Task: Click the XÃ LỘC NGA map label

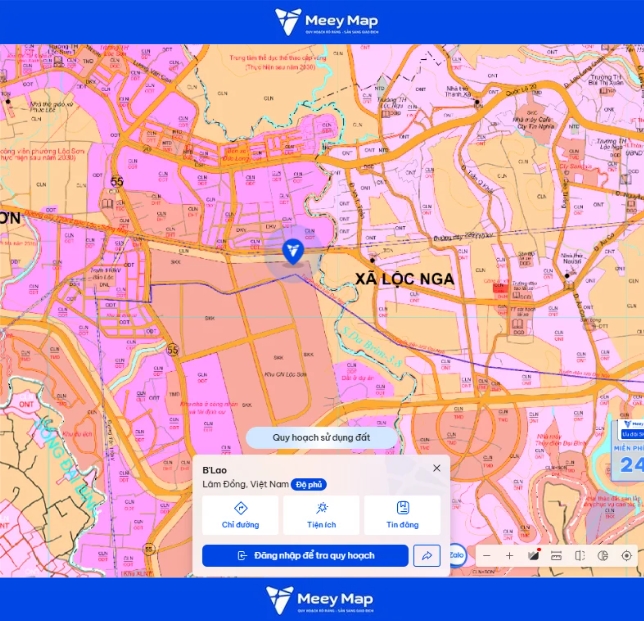Action: [405, 279]
